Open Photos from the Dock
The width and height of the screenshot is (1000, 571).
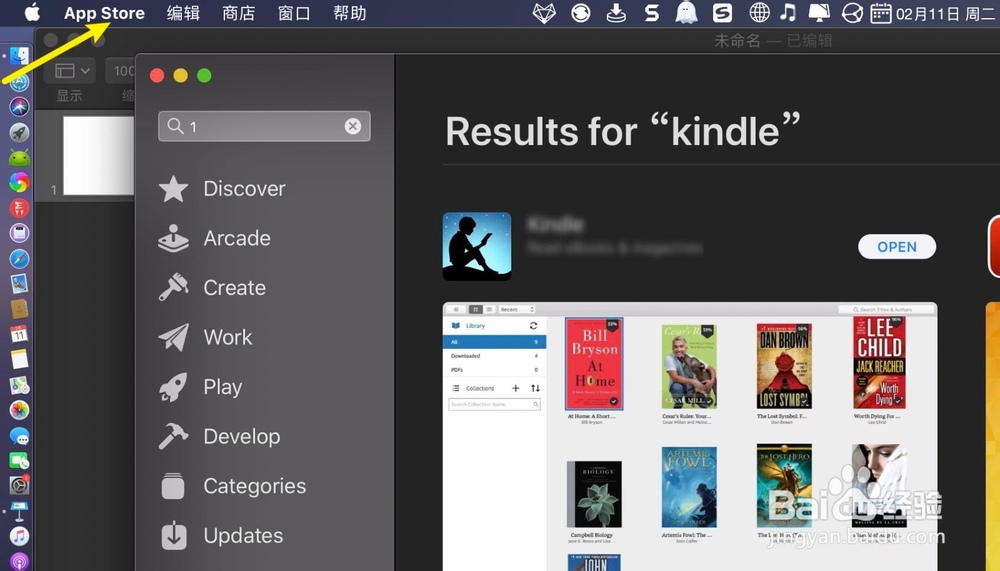(x=19, y=410)
